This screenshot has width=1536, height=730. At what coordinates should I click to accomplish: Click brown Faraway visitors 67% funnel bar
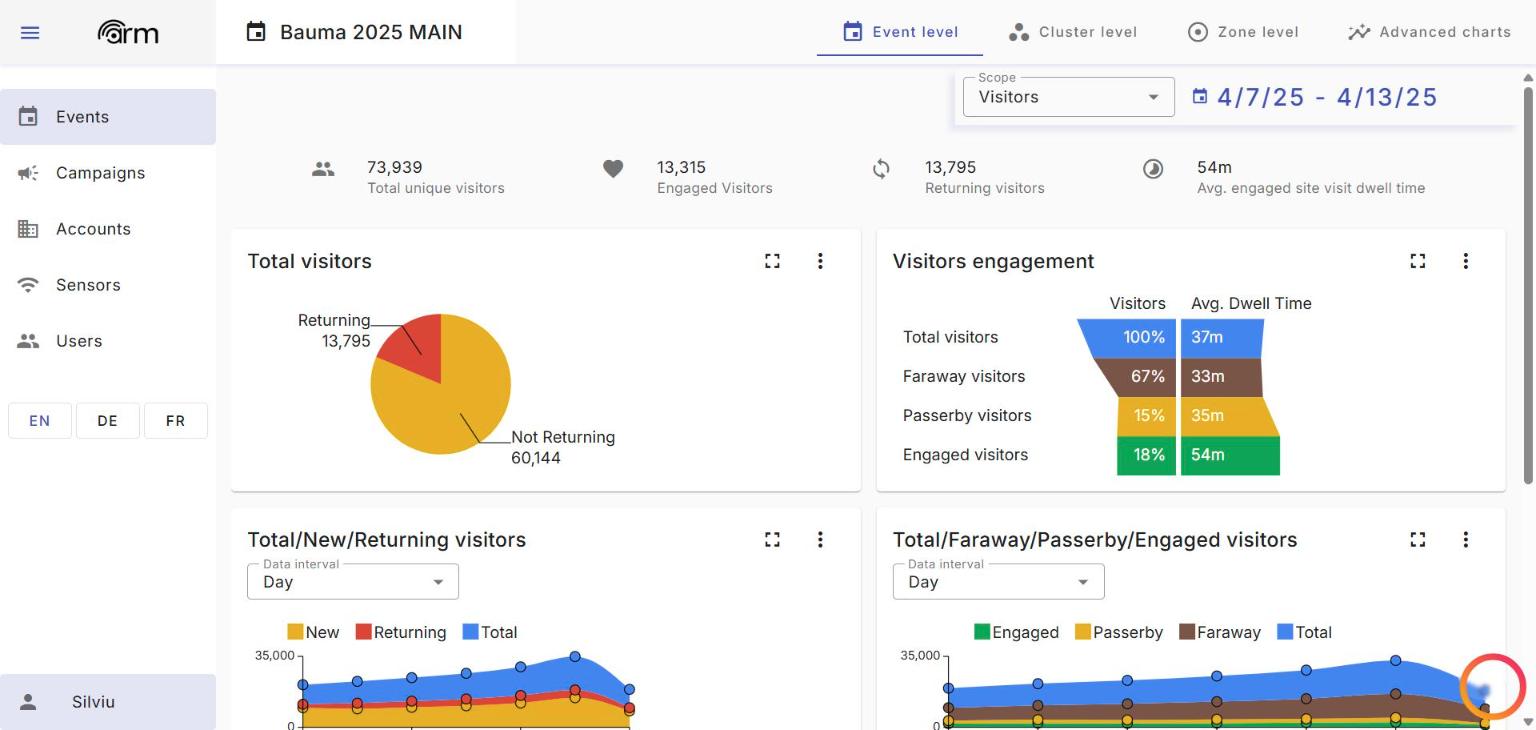pos(1137,377)
